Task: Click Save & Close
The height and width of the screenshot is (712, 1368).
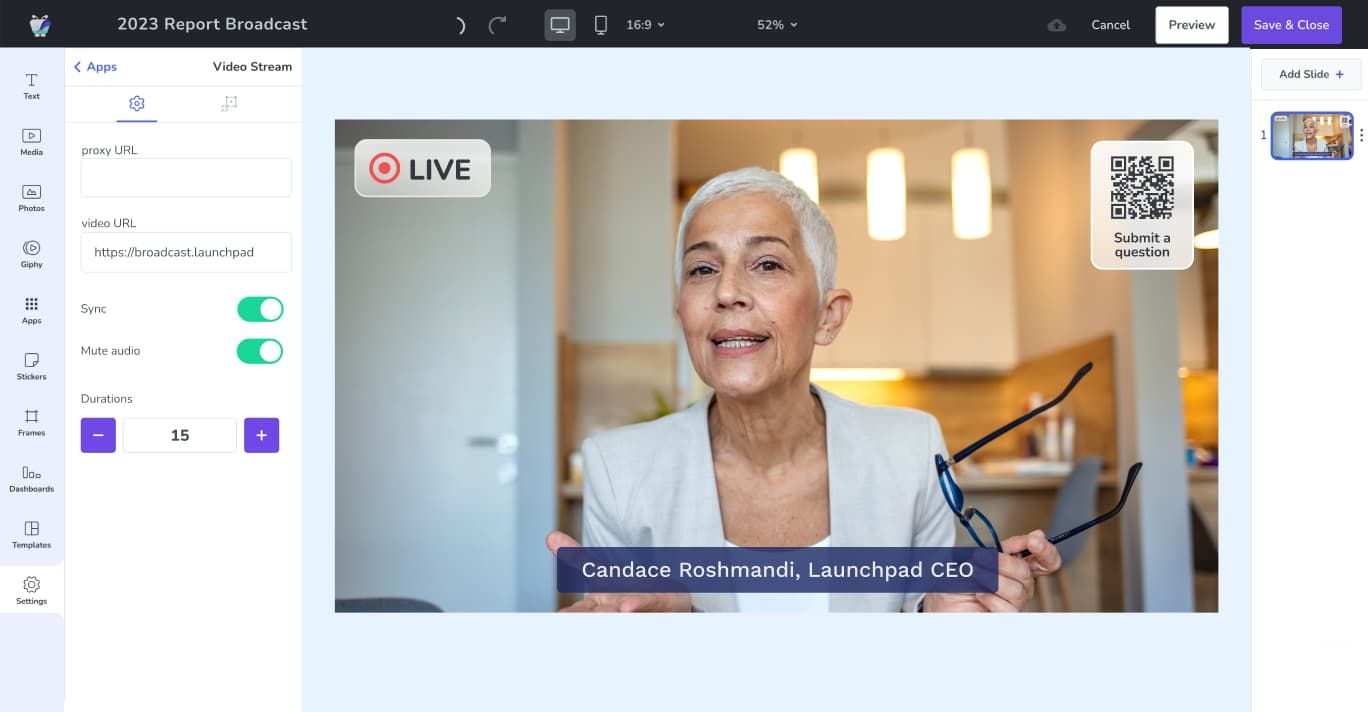Action: pyautogui.click(x=1292, y=25)
